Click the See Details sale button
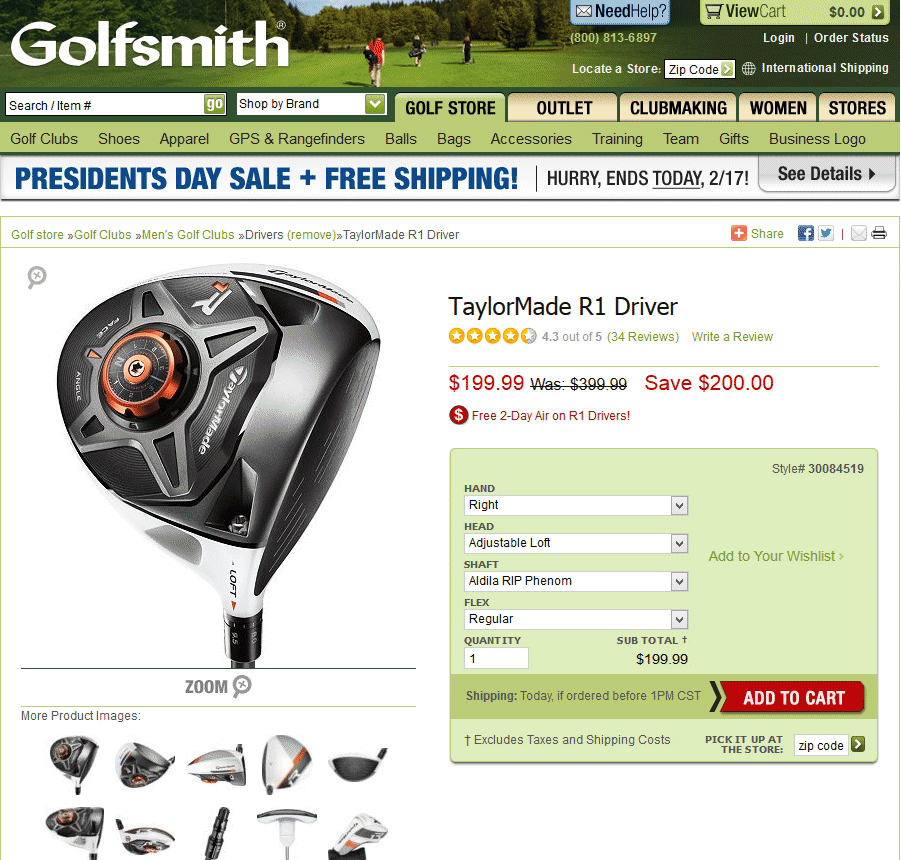Image resolution: width=901 pixels, height=860 pixels. coord(826,174)
